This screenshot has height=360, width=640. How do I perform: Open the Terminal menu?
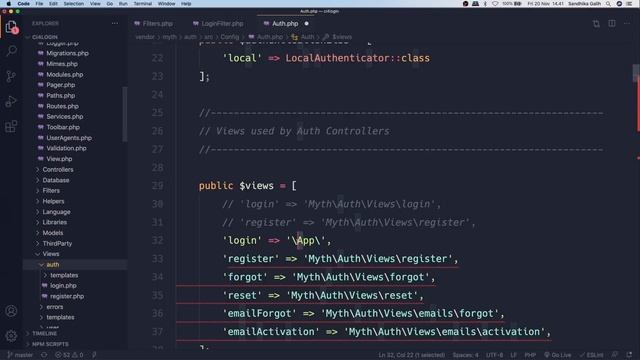tap(142, 4)
